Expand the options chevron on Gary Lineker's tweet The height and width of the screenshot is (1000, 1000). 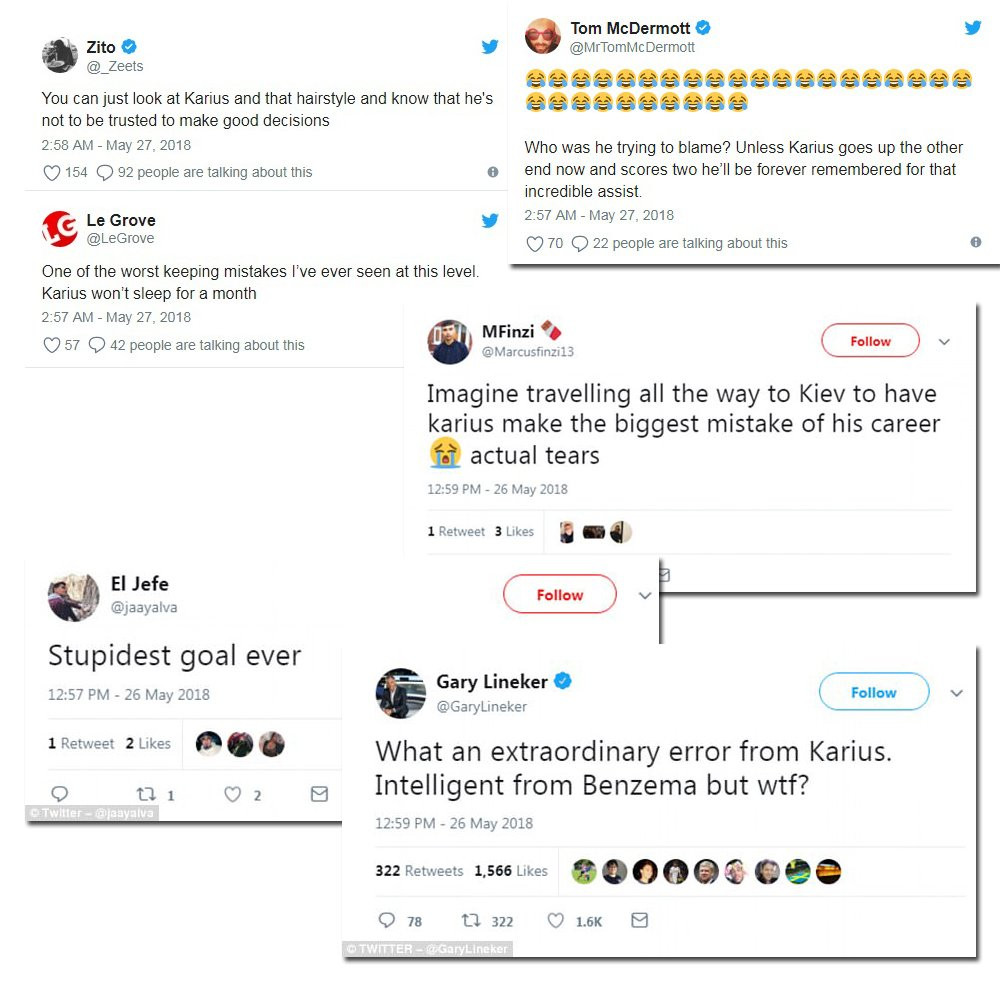[957, 693]
